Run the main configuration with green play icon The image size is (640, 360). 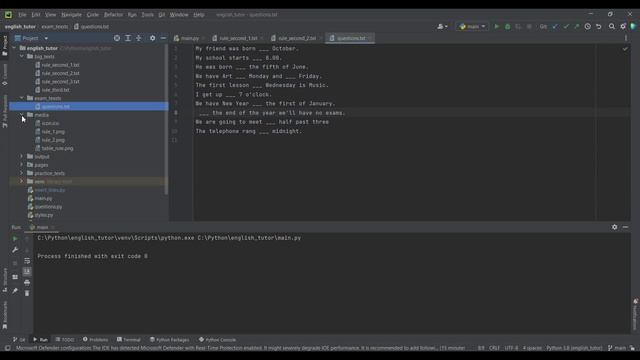(497, 27)
